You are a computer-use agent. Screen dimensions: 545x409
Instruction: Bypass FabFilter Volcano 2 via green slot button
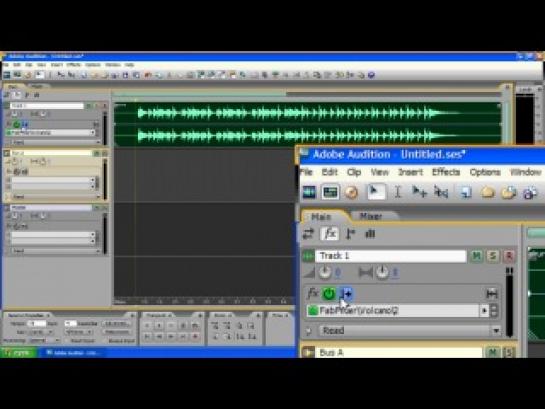(x=313, y=311)
